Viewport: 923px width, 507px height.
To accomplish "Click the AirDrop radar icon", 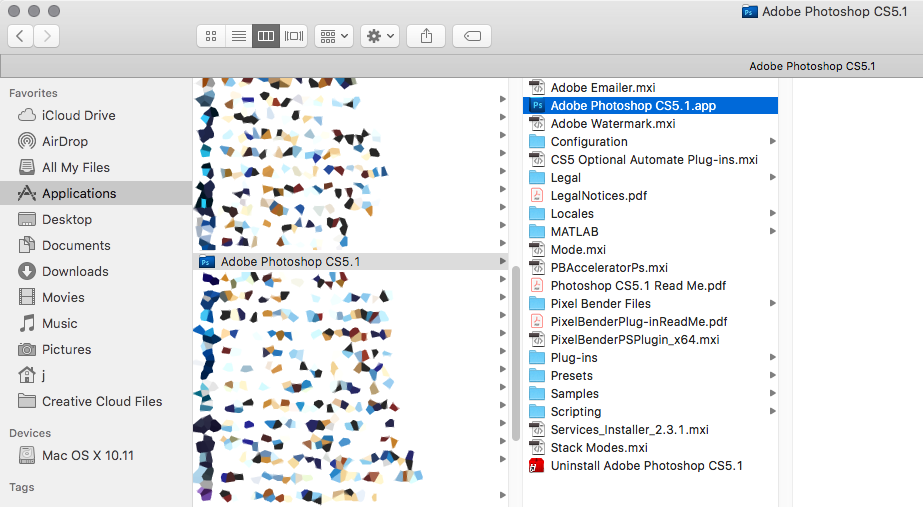I will pos(26,141).
